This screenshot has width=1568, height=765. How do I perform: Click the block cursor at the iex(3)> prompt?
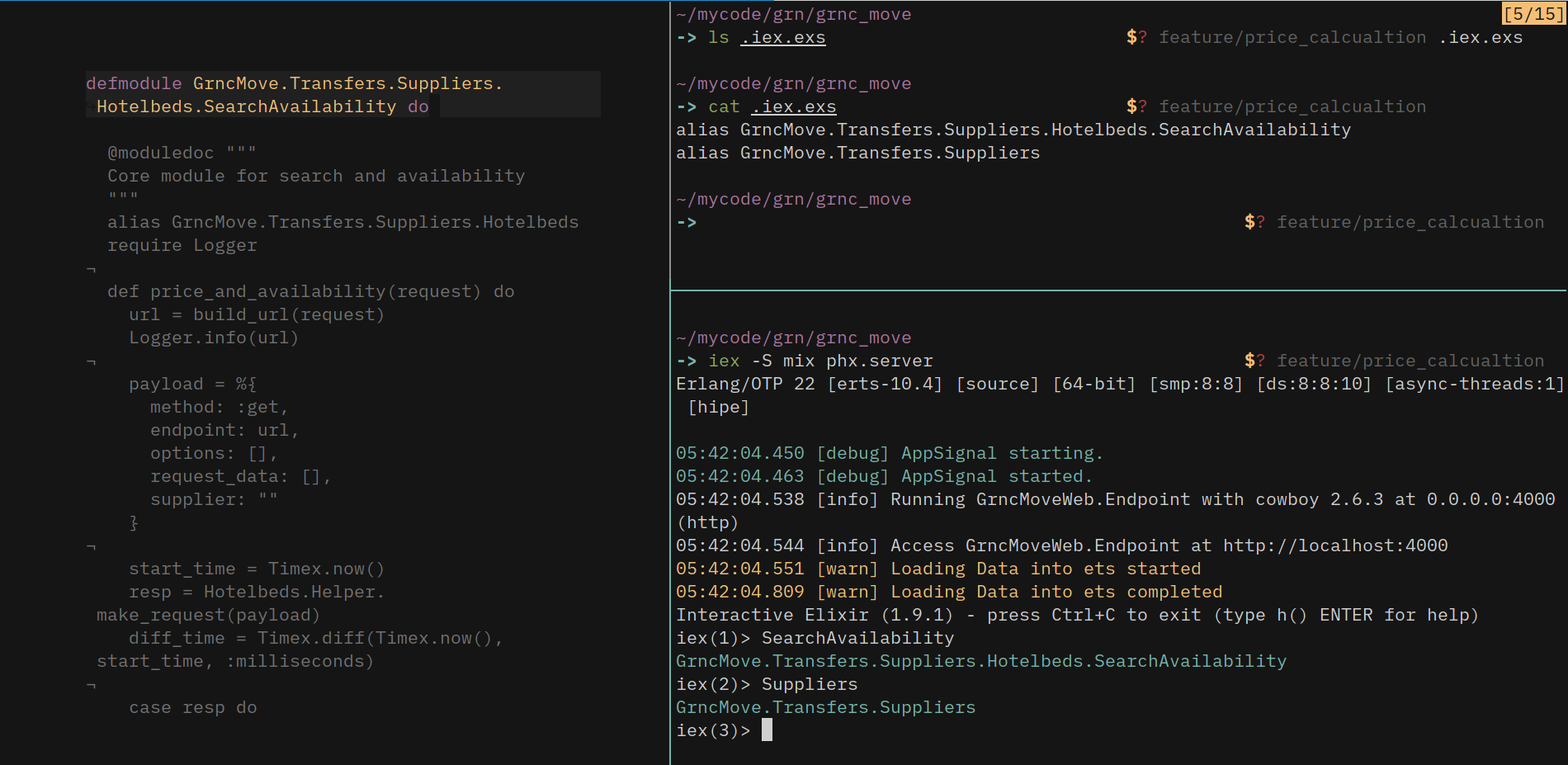pos(767,730)
